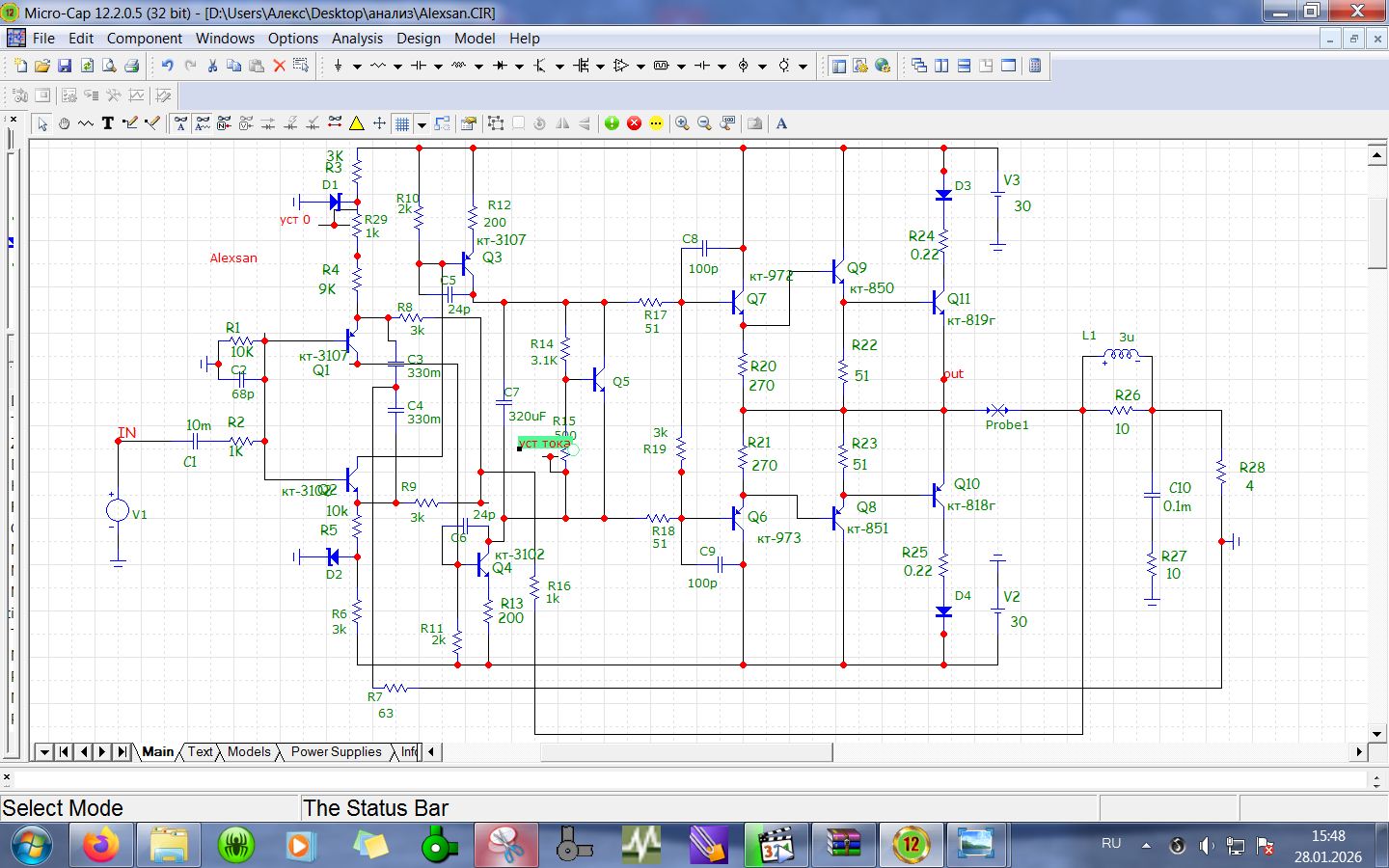The width and height of the screenshot is (1389, 868).
Task: Click the yellow triangle toolbar icon
Action: [x=357, y=123]
